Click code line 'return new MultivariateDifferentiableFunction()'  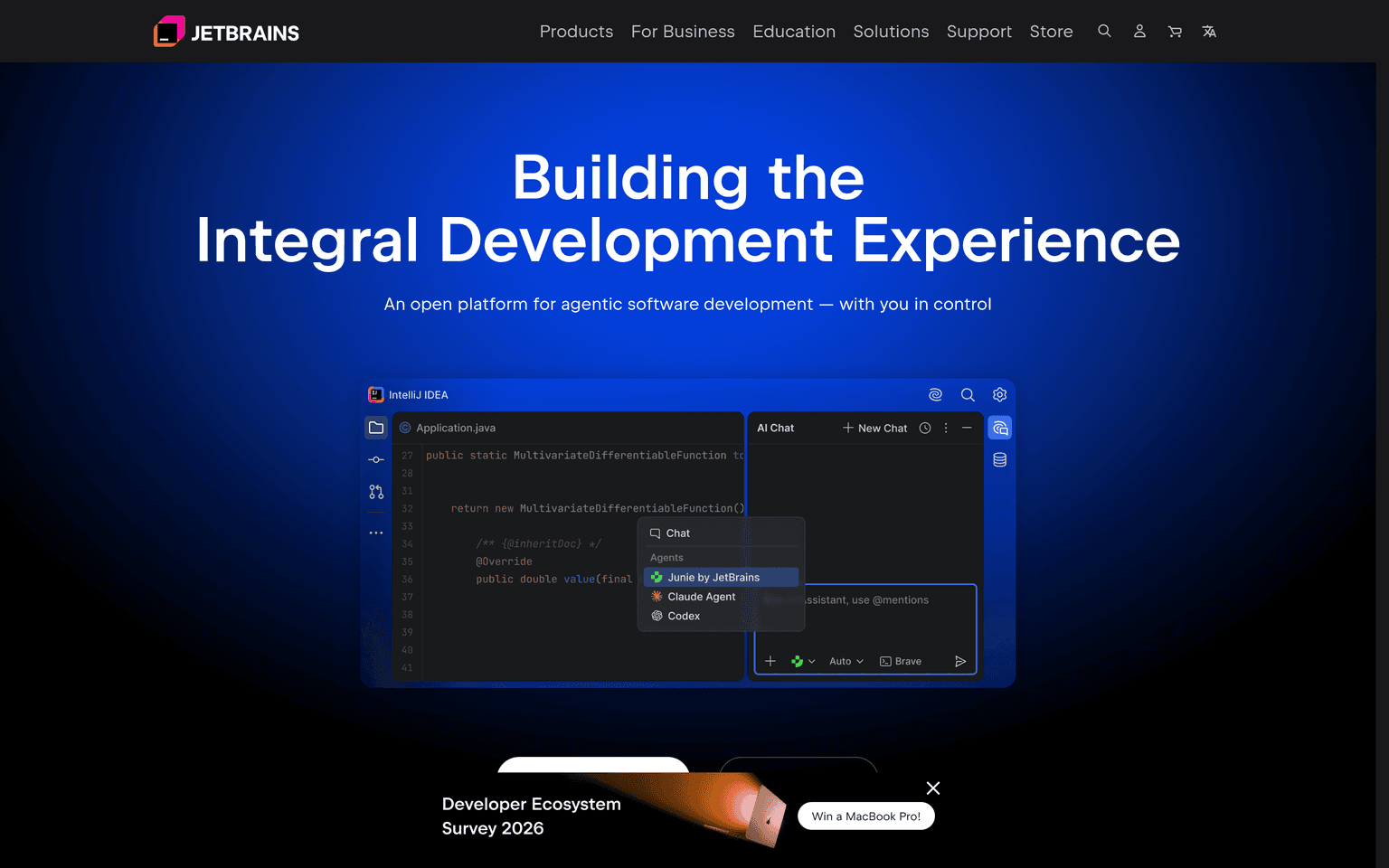(x=598, y=508)
